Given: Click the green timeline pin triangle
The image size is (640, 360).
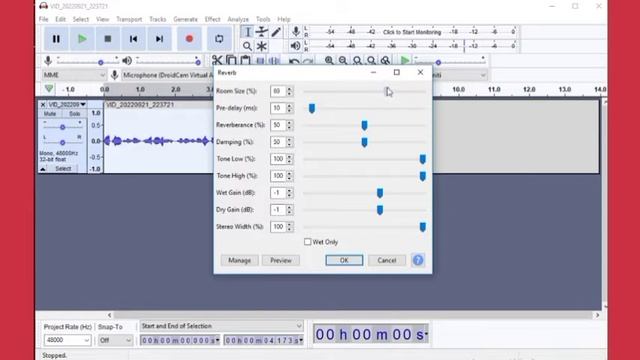Looking at the screenshot, I should 49,89.
